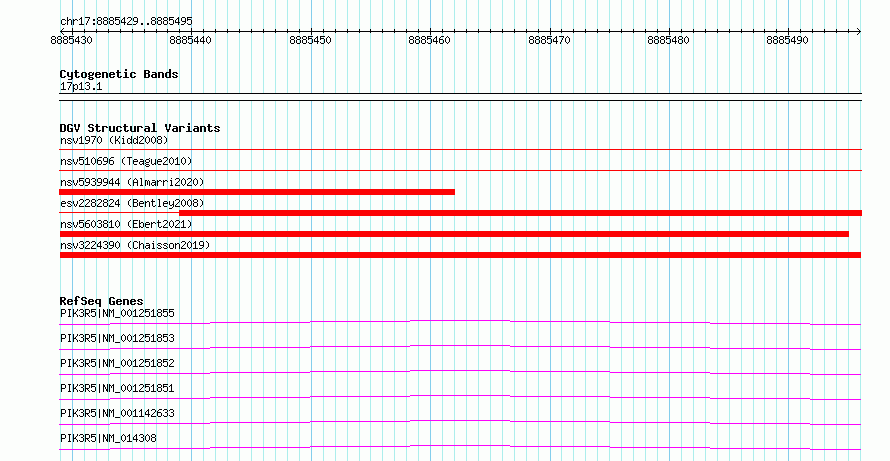The height and width of the screenshot is (461, 890).
Task: Click ruler position 8885450
Action: [310, 40]
